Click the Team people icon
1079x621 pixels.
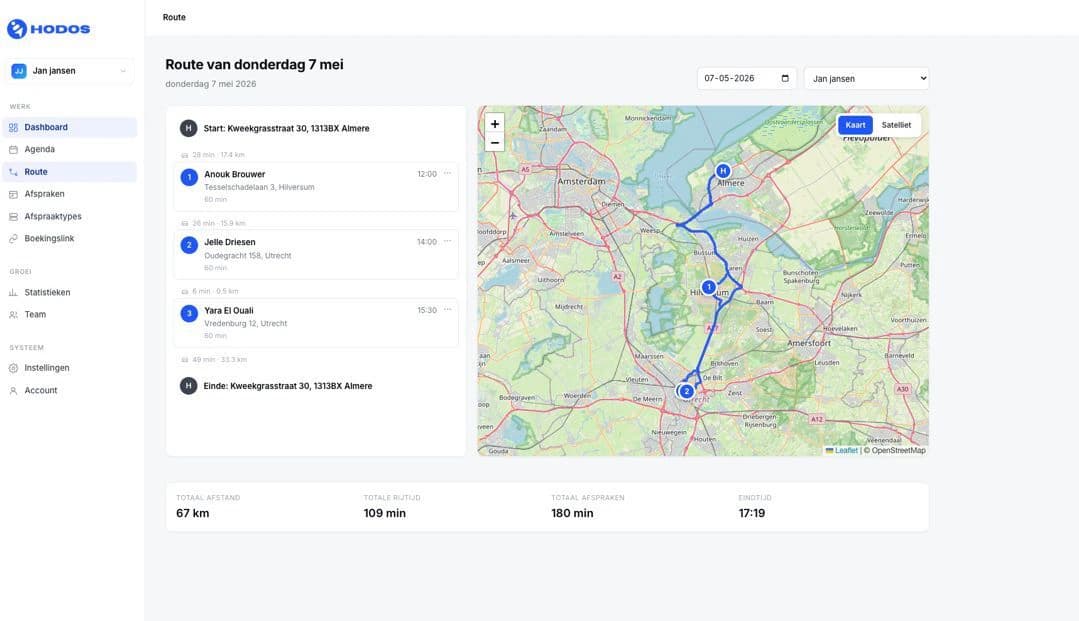(x=13, y=315)
